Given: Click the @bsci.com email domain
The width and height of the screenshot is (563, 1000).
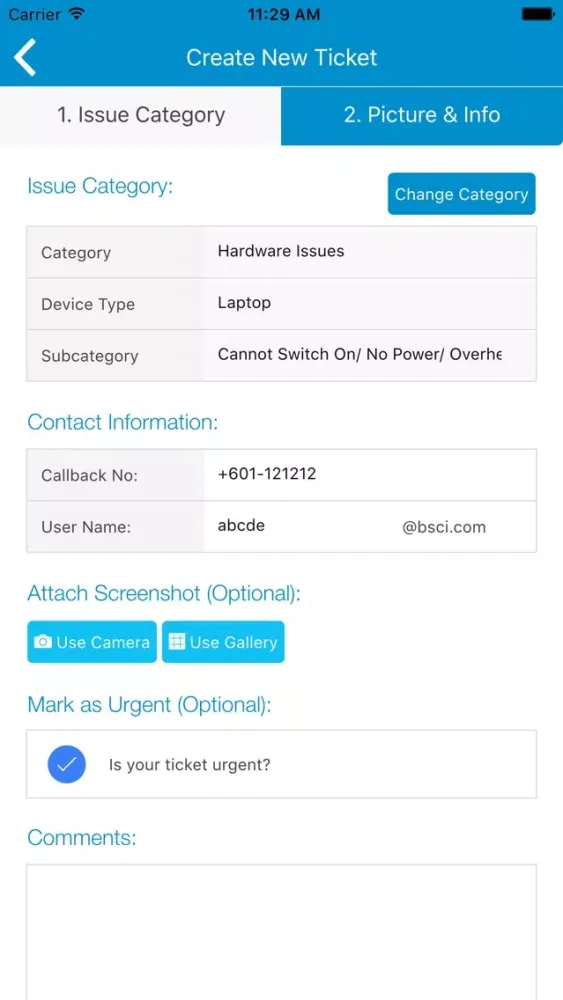Looking at the screenshot, I should [444, 527].
